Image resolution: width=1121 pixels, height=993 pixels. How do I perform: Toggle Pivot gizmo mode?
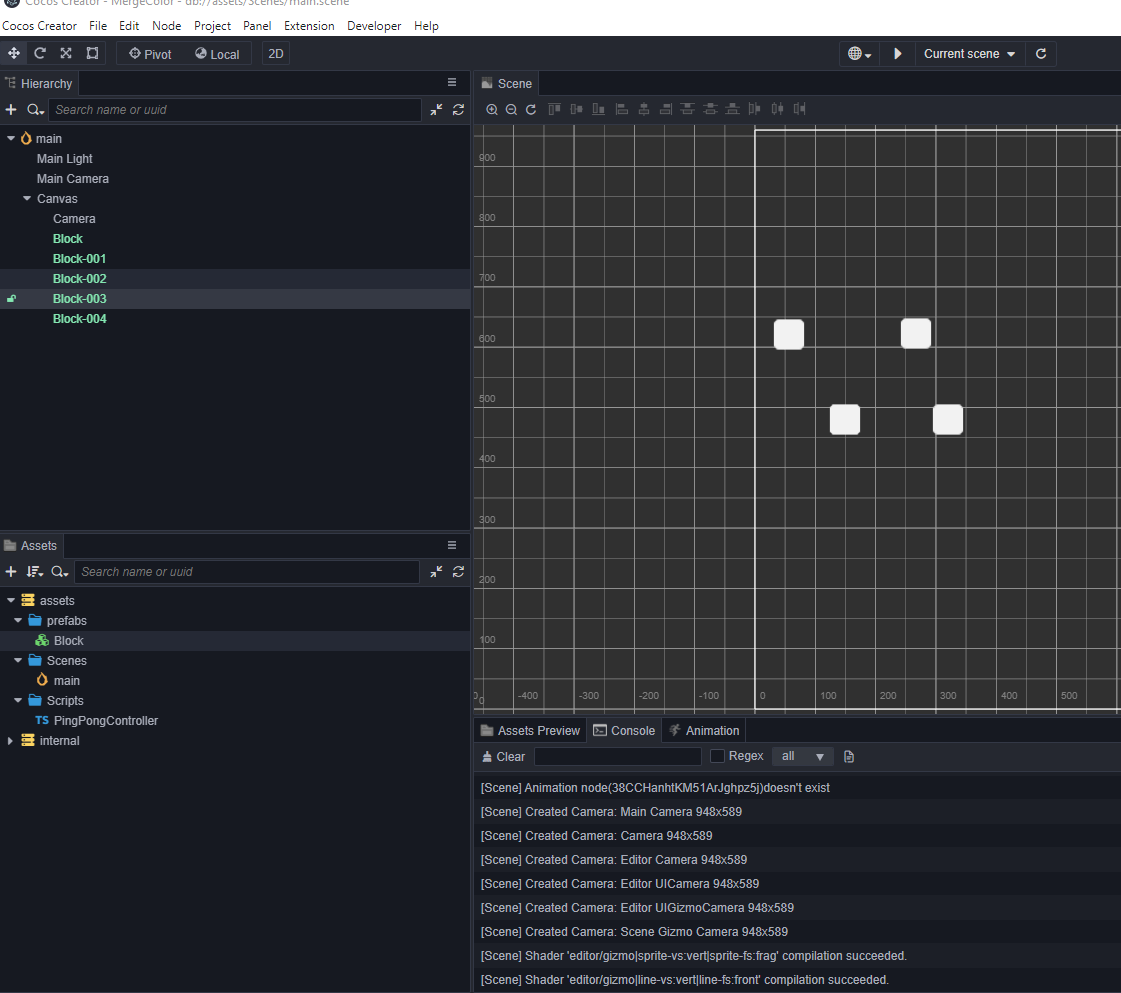coord(150,54)
